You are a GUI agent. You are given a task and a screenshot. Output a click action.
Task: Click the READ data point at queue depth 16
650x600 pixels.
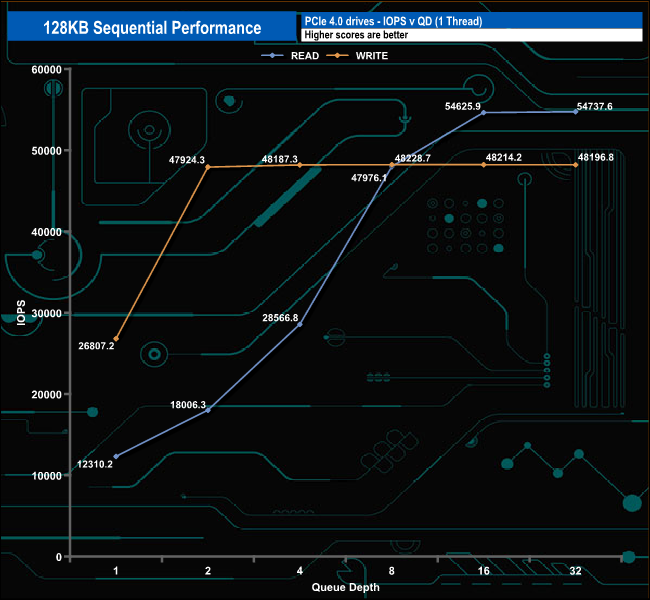pyautogui.click(x=483, y=112)
